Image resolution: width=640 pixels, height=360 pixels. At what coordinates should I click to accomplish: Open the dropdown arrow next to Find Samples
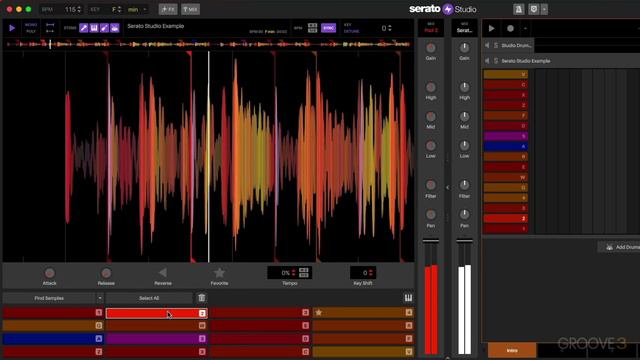pos(100,298)
